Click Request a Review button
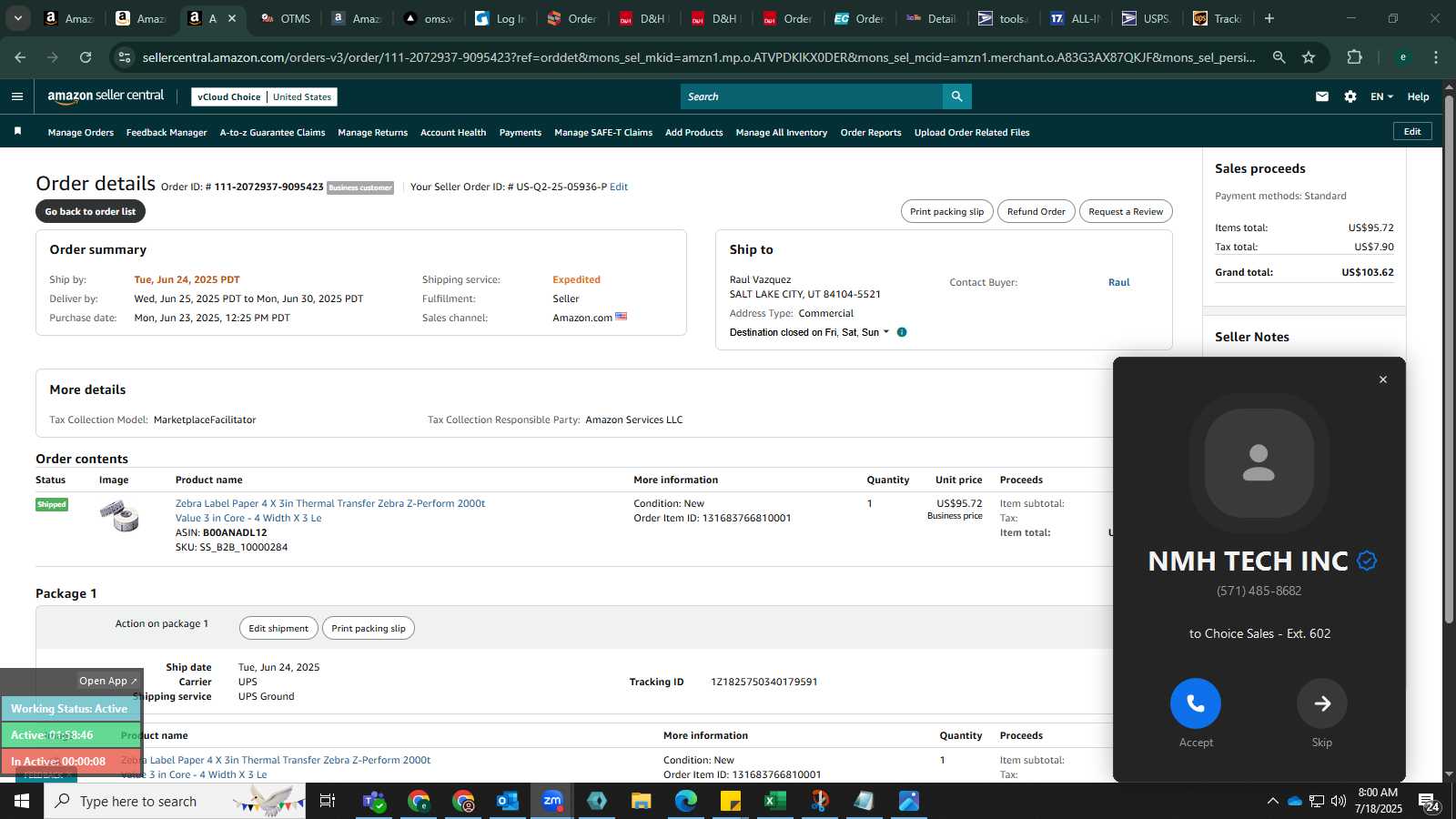The height and width of the screenshot is (819, 1456). [1126, 211]
